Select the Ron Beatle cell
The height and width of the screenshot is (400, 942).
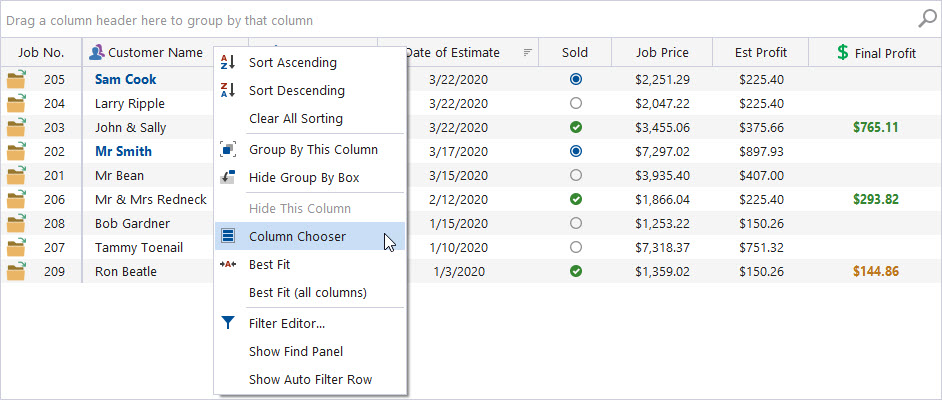(x=126, y=271)
